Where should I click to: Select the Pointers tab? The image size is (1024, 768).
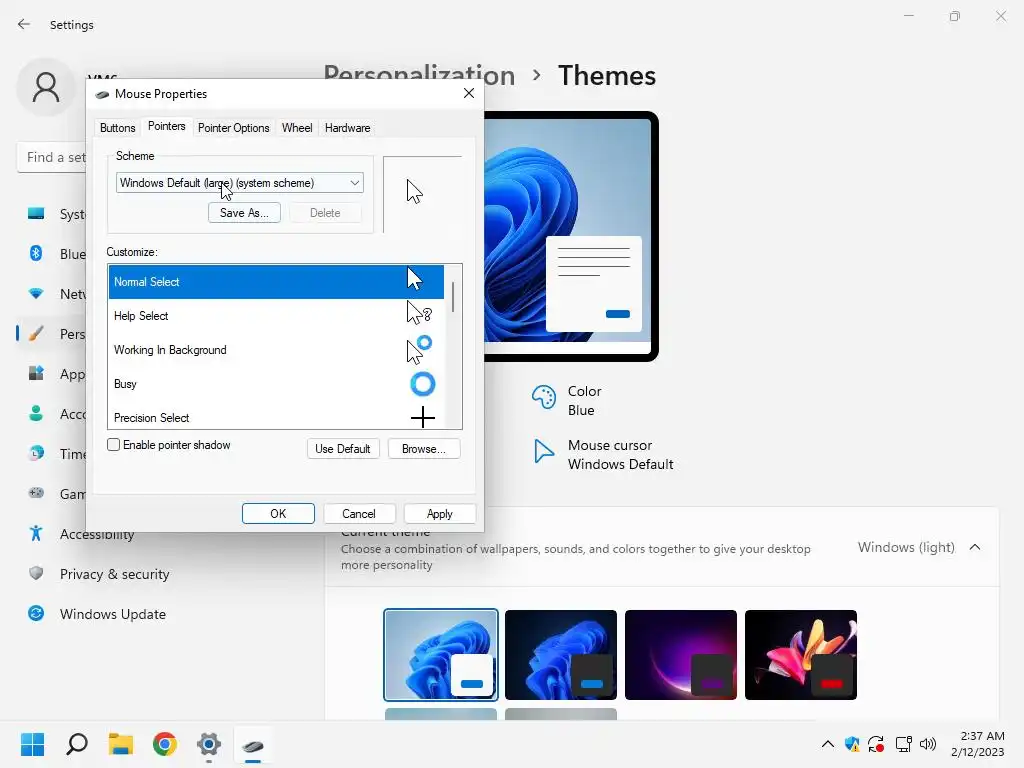[167, 126]
